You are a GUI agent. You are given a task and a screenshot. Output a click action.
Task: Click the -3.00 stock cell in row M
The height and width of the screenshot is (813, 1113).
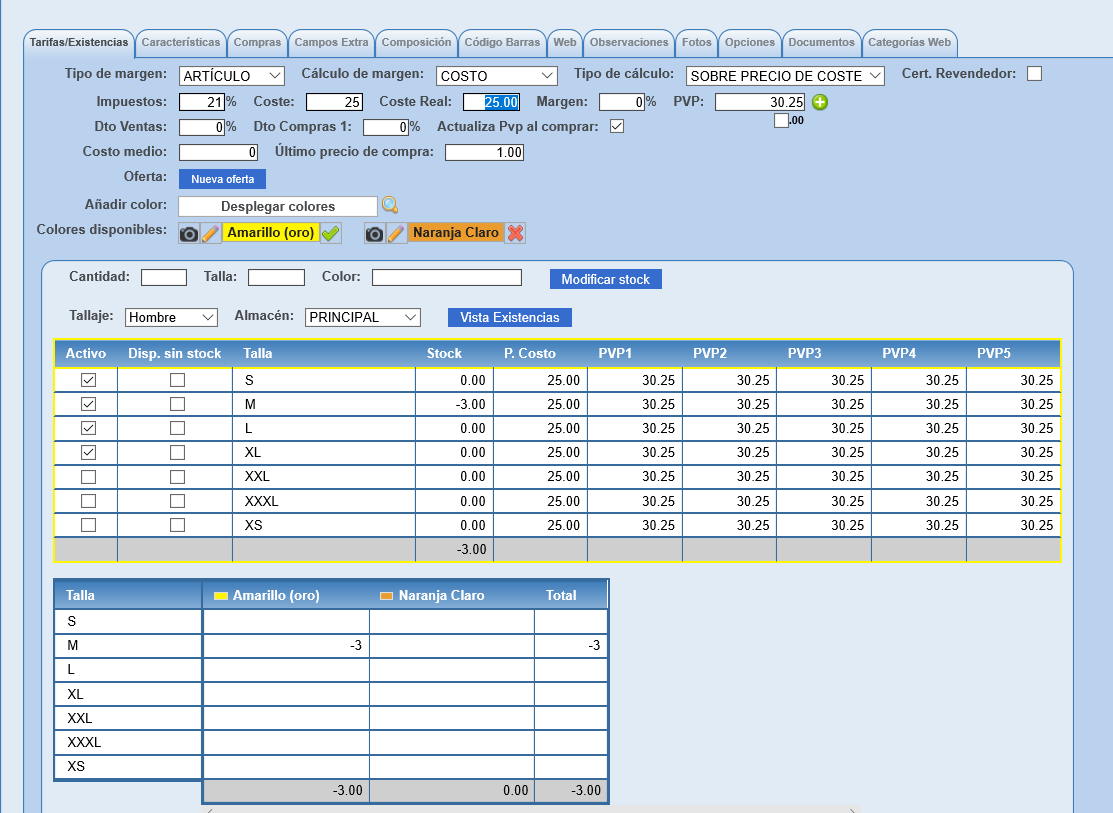(x=455, y=404)
